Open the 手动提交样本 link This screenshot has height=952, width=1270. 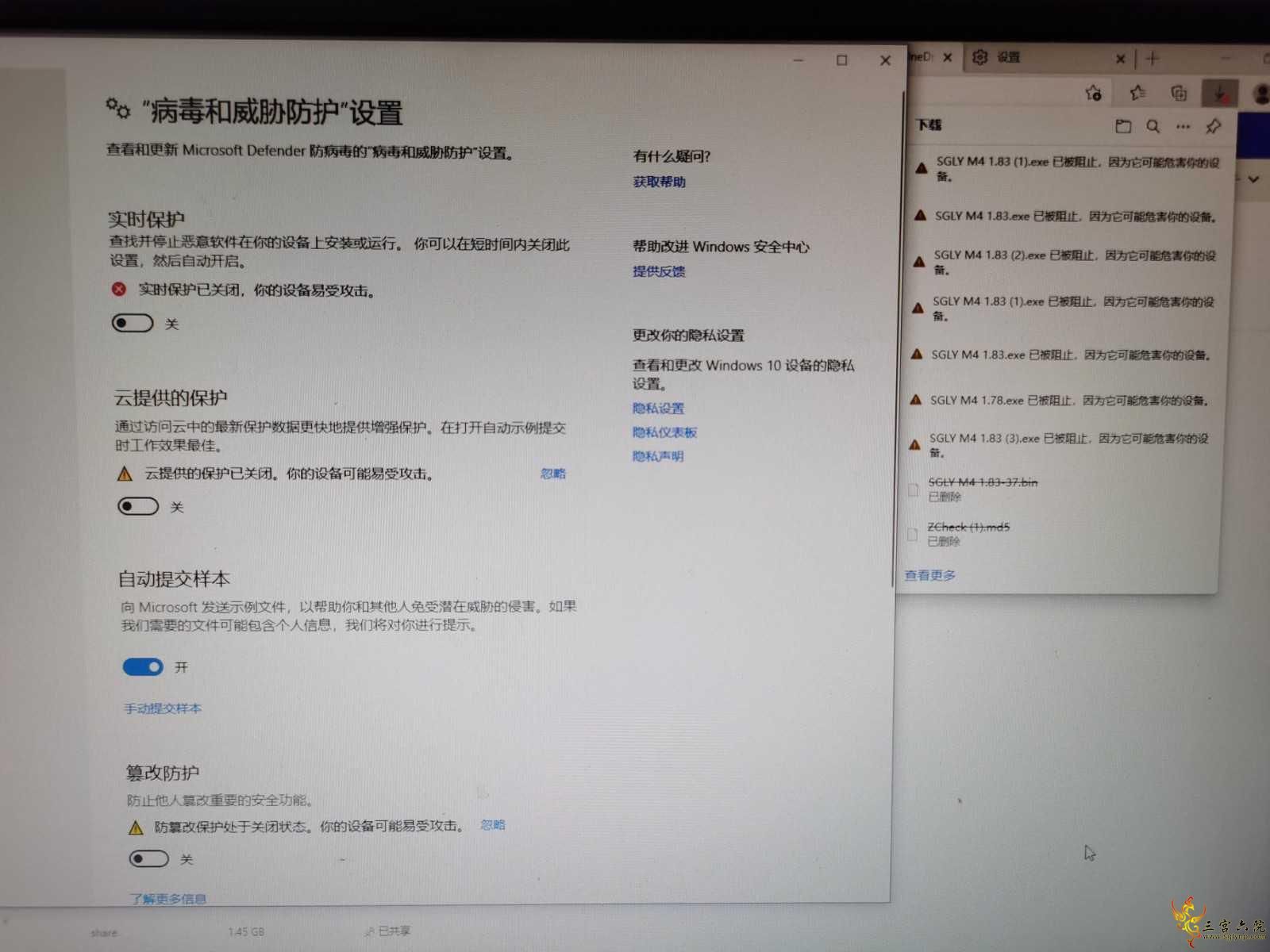click(x=163, y=708)
